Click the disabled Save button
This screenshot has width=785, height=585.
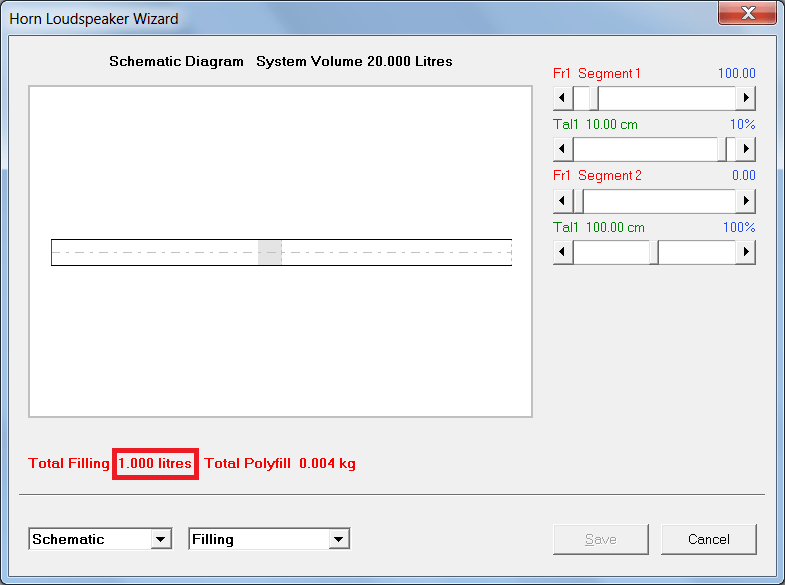601,539
